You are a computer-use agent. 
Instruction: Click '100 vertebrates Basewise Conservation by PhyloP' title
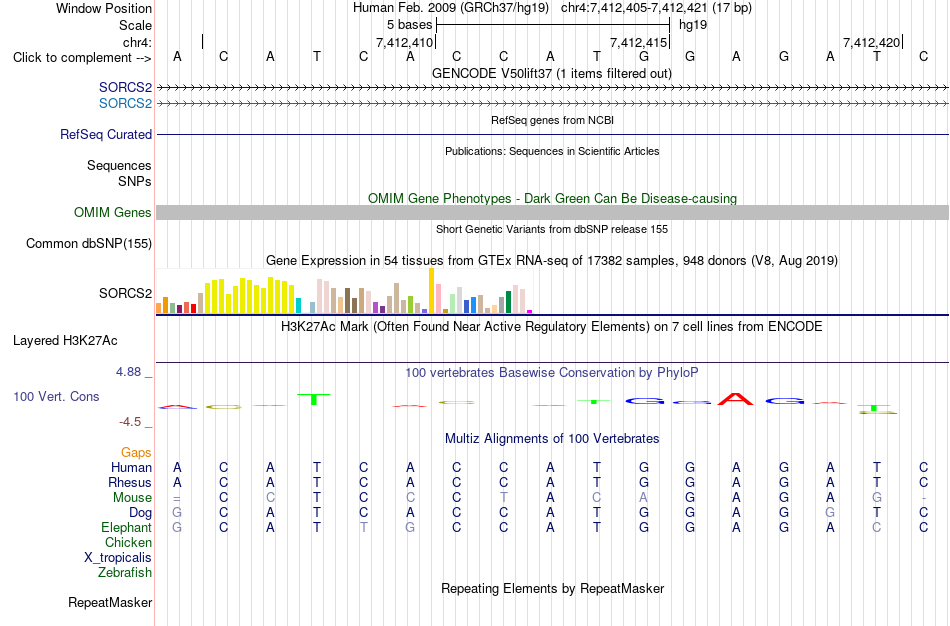(552, 373)
